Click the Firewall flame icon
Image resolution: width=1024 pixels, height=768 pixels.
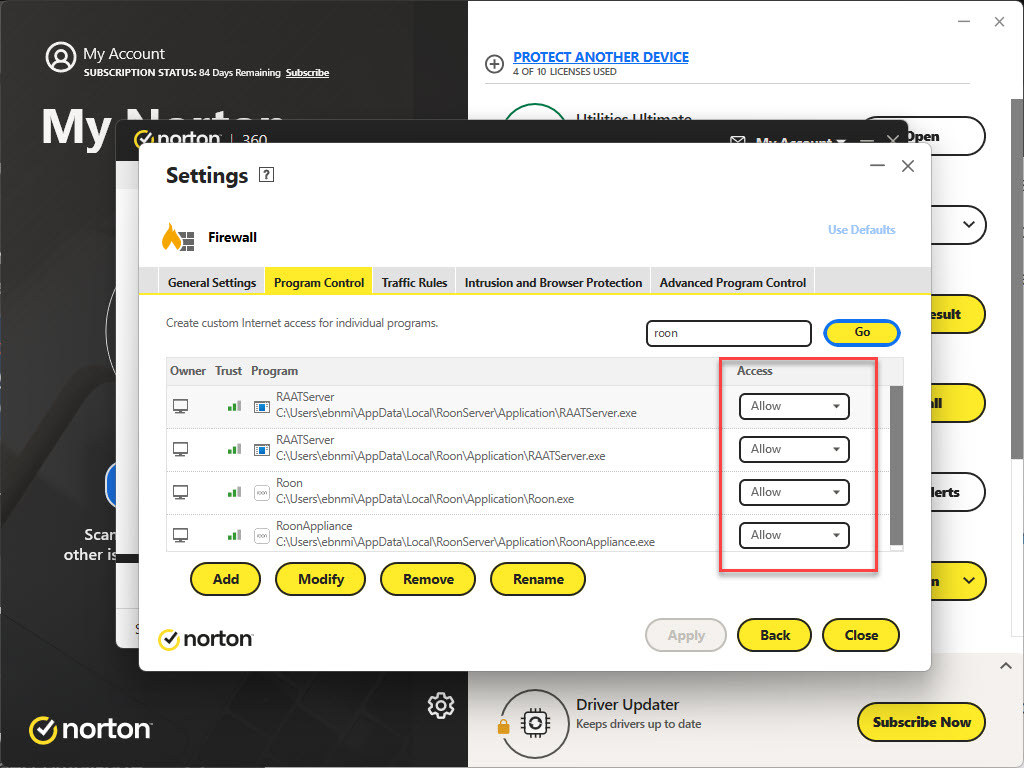coord(178,237)
